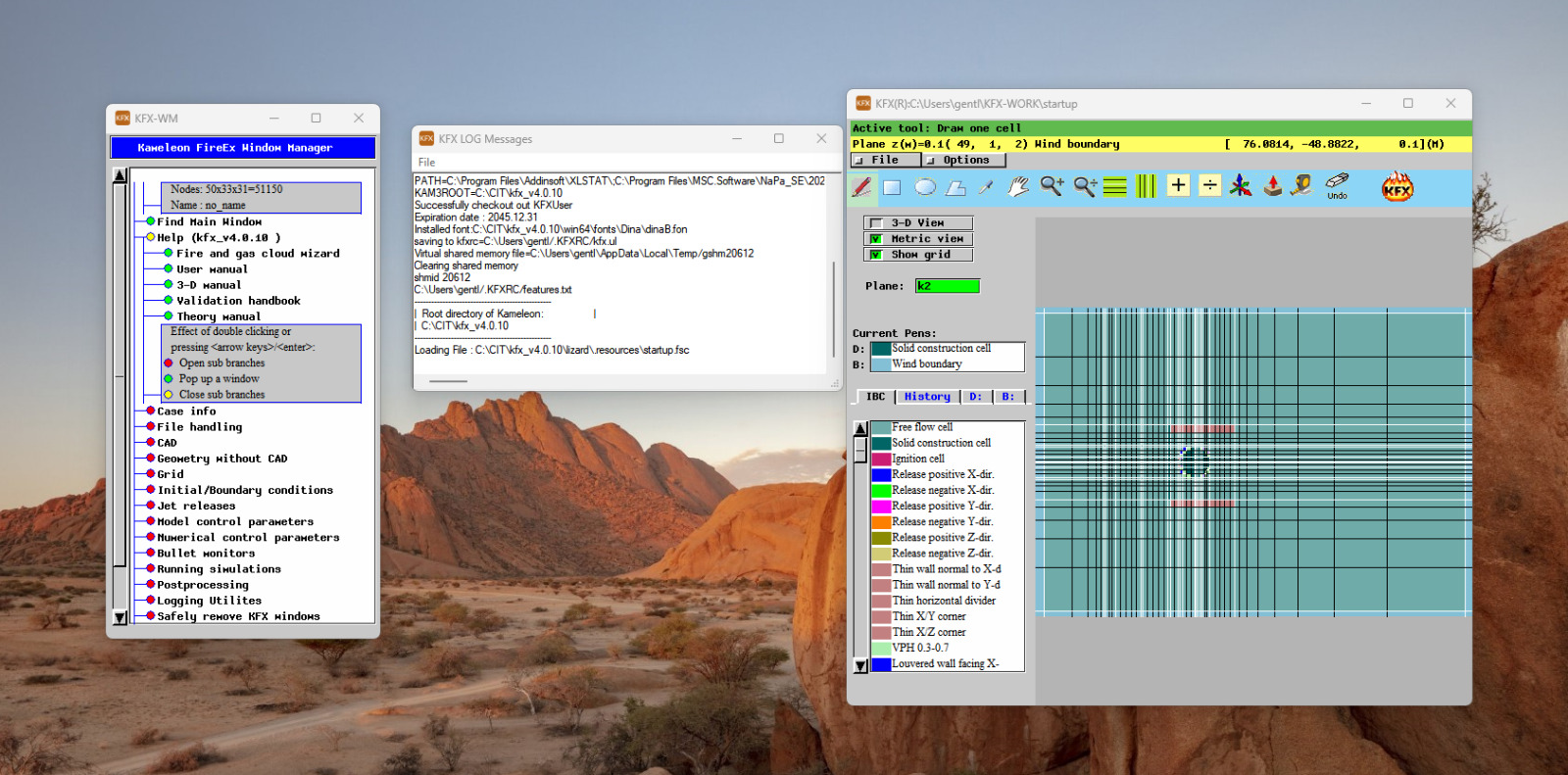Expand Safely remove KFX windows branch
The width and height of the screenshot is (1568, 775).
pyautogui.click(x=150, y=615)
